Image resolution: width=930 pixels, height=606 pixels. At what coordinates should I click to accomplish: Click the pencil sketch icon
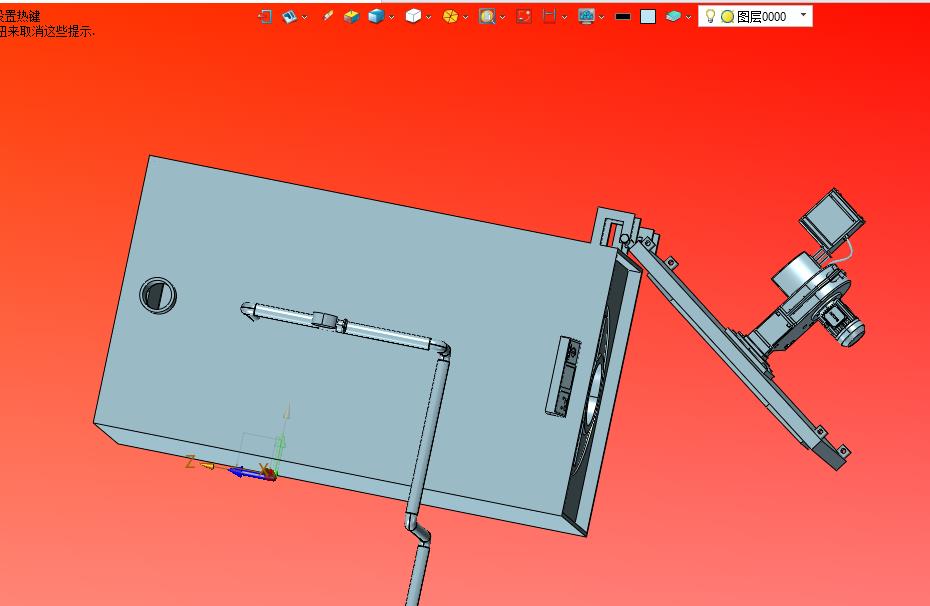pyautogui.click(x=327, y=16)
